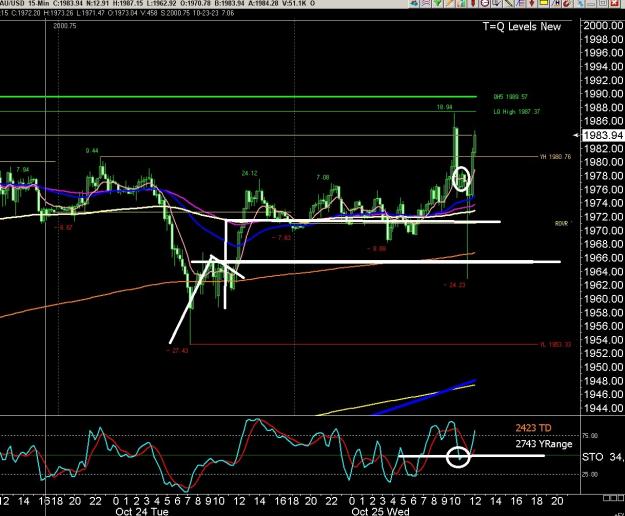Click the 'RH5 1989.57' level label

coord(510,97)
